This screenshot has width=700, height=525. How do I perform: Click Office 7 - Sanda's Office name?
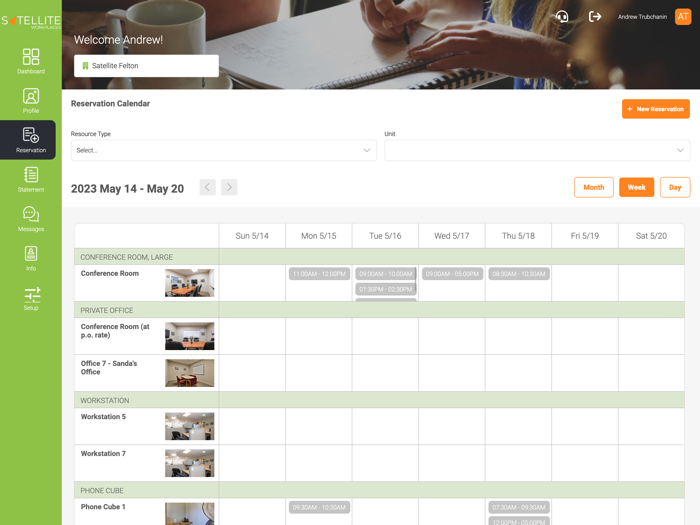pyautogui.click(x=109, y=367)
